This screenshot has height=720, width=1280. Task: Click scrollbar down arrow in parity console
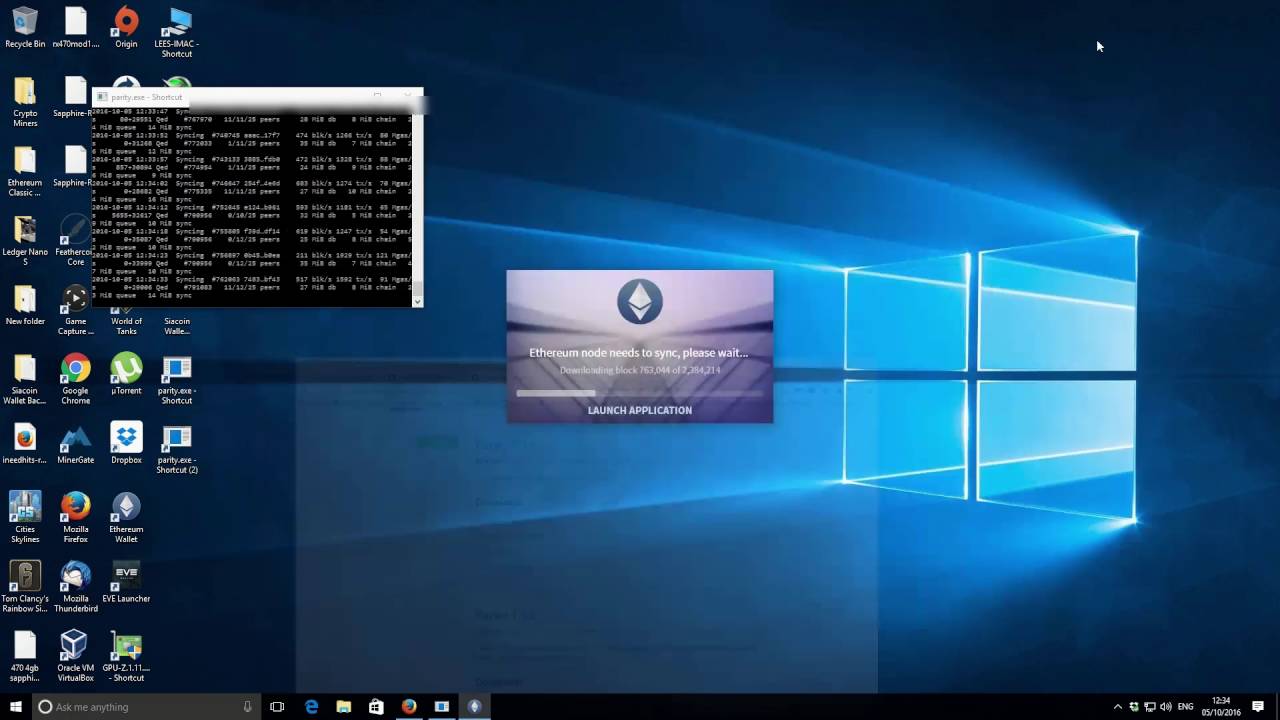(418, 301)
